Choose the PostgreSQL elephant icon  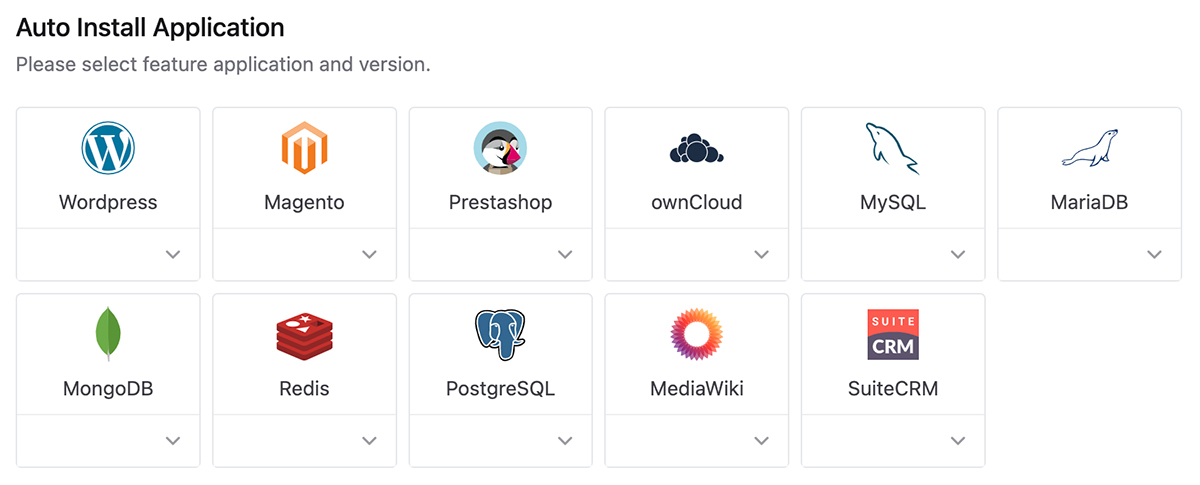500,335
